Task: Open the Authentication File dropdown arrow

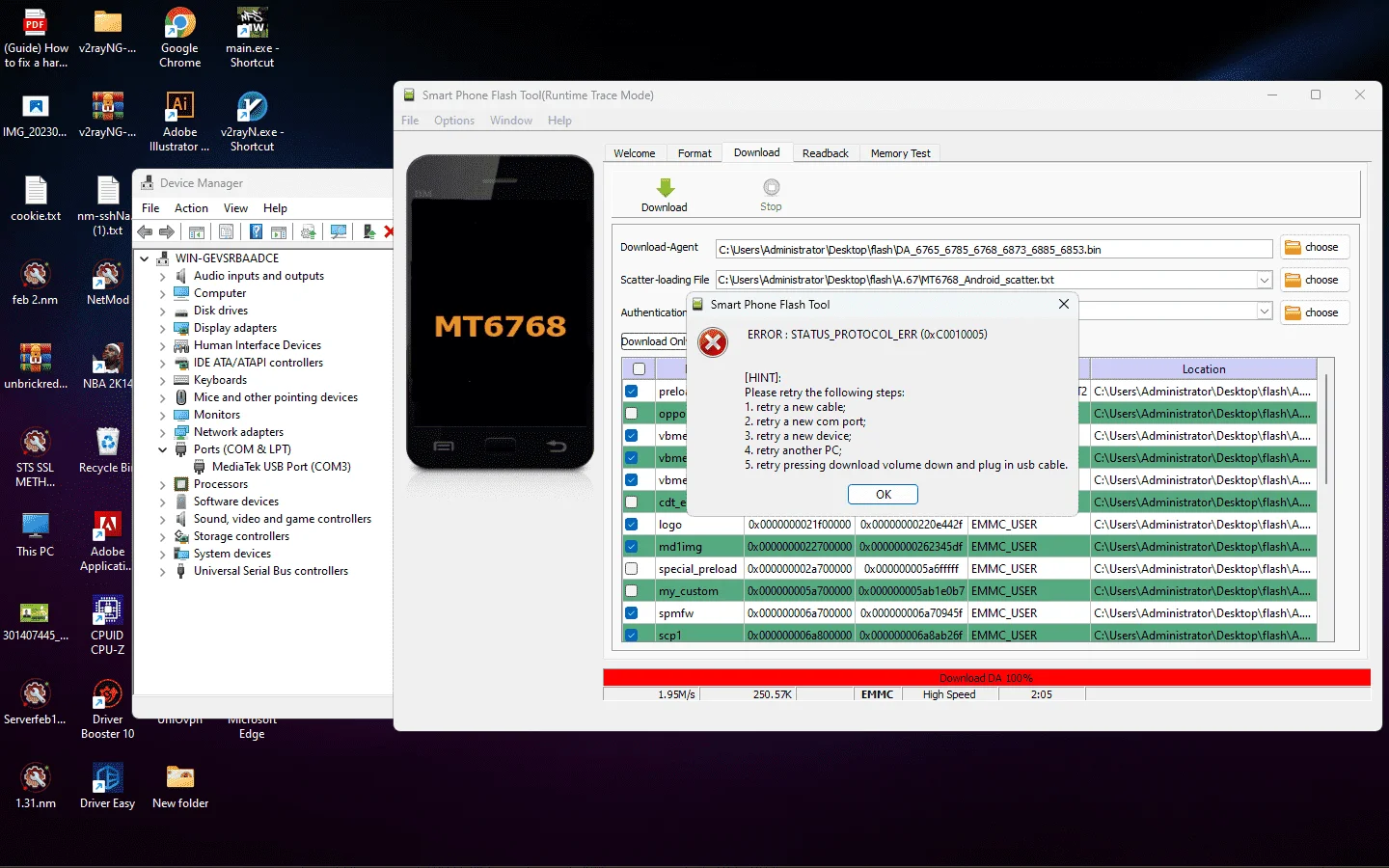Action: 1265,312
